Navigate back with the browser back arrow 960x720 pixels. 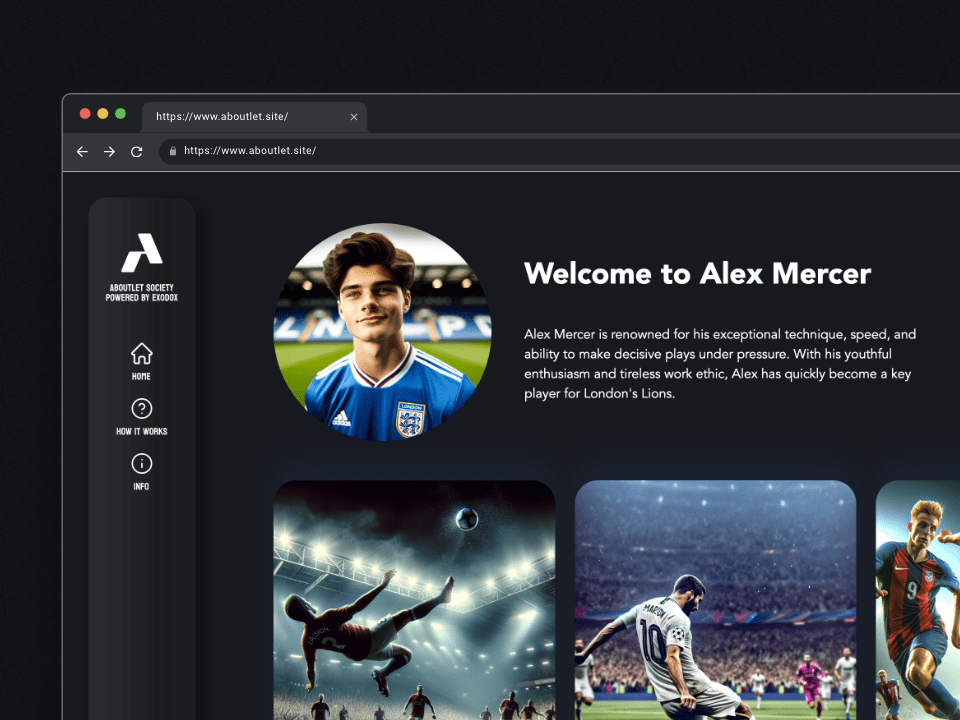(82, 151)
